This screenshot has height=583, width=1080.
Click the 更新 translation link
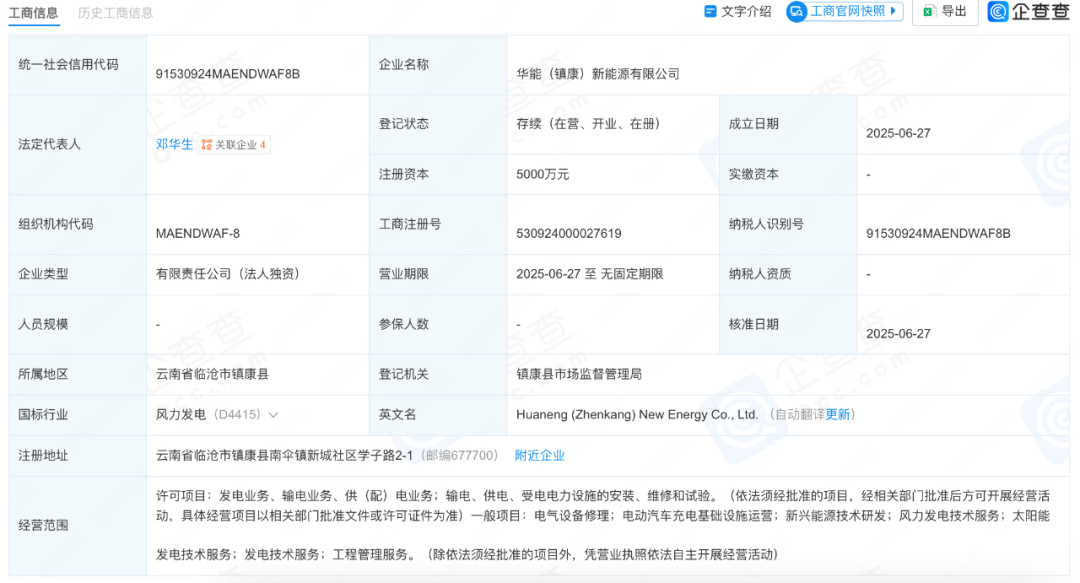click(838, 414)
